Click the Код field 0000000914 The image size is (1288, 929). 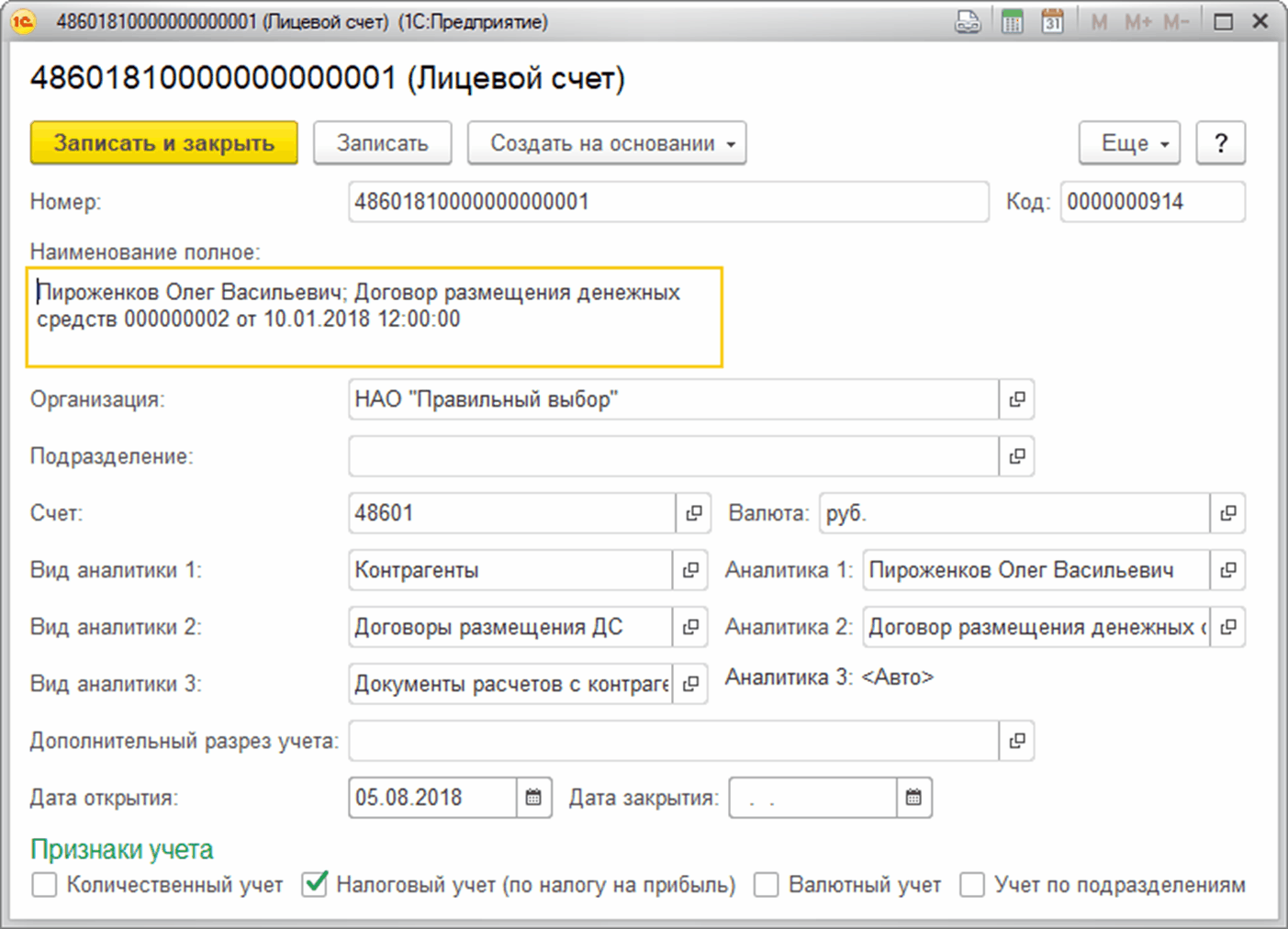[x=1153, y=202]
